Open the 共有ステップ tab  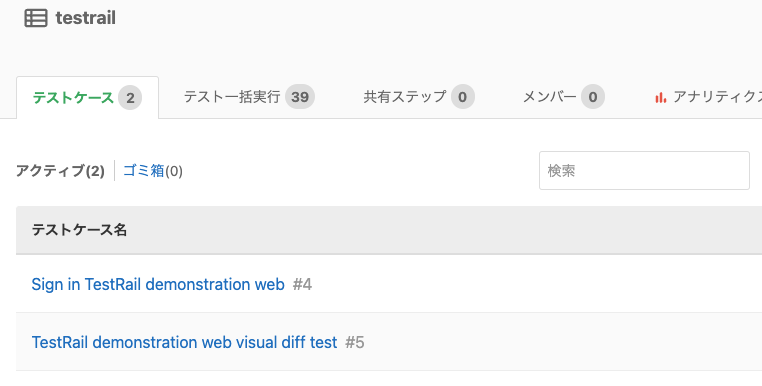point(418,97)
